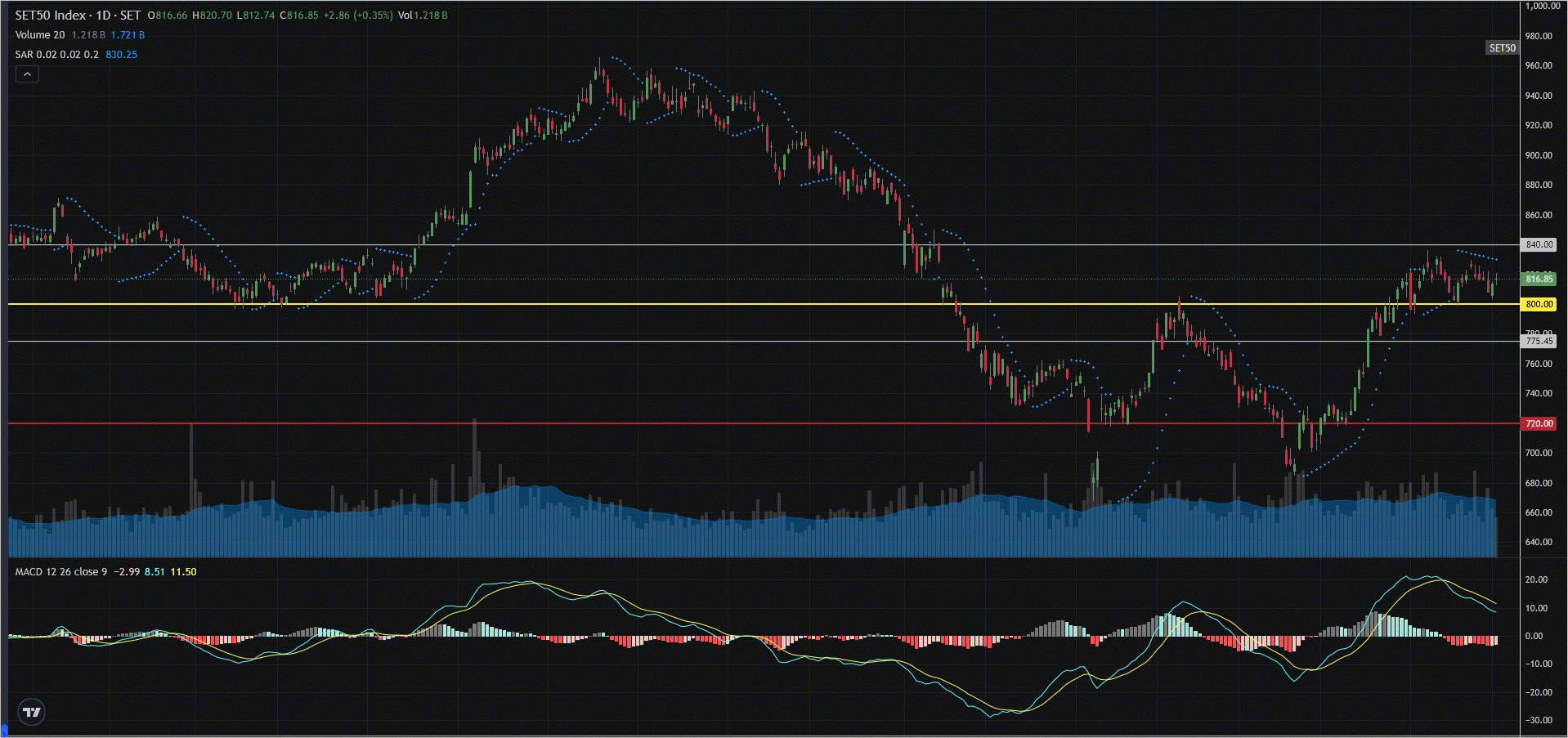Click the 1D interval in chart title
The height and width of the screenshot is (738, 1568).
click(x=103, y=16)
